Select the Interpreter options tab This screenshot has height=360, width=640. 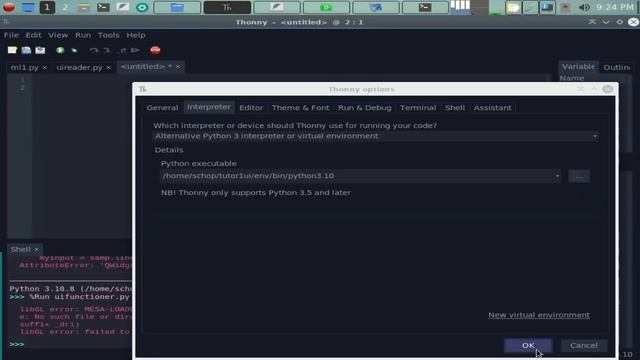(x=209, y=107)
